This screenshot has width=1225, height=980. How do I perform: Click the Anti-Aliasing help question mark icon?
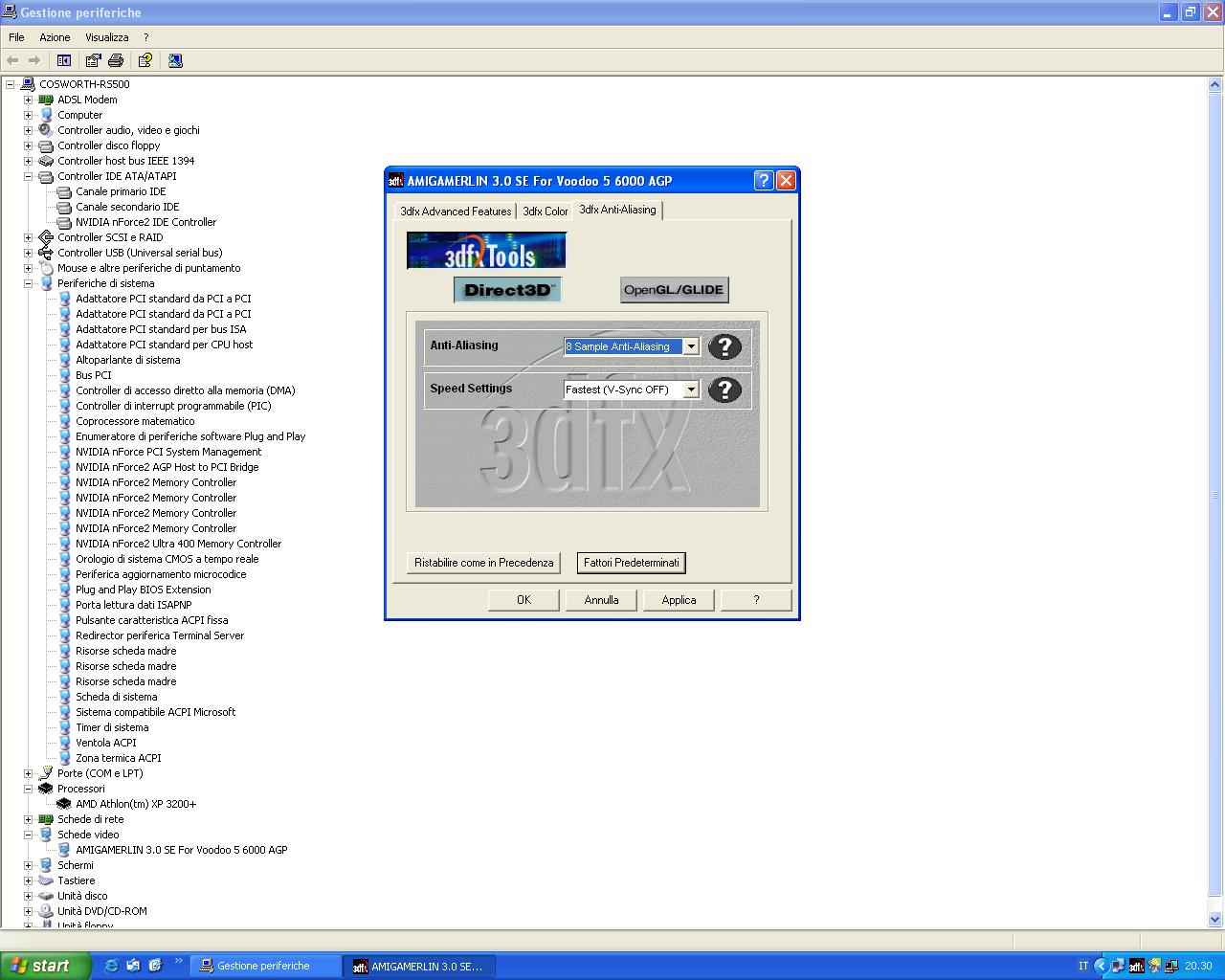point(724,346)
